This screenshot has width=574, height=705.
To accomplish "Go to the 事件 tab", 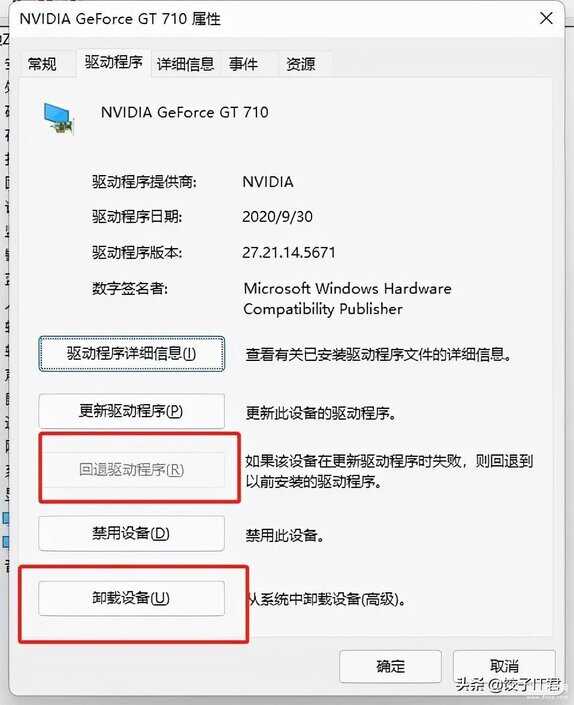I will click(x=243, y=64).
